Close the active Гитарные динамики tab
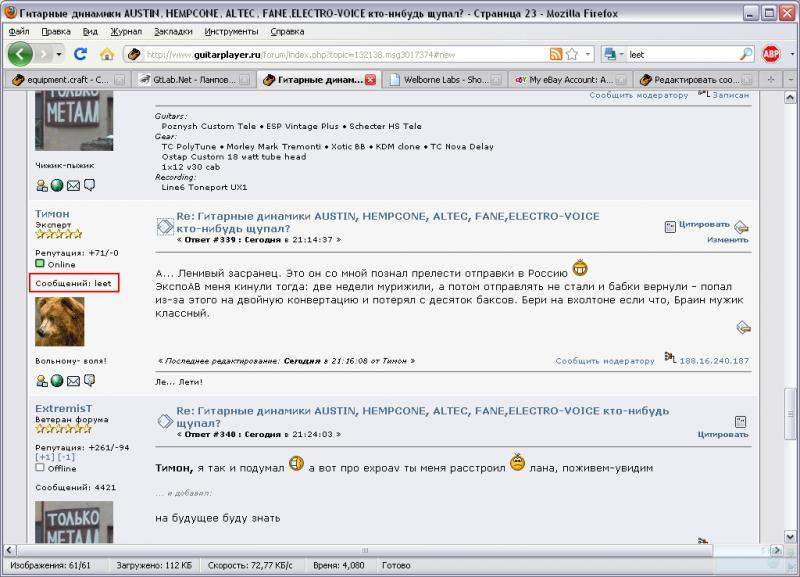Viewport: 800px width, 577px height. click(371, 79)
